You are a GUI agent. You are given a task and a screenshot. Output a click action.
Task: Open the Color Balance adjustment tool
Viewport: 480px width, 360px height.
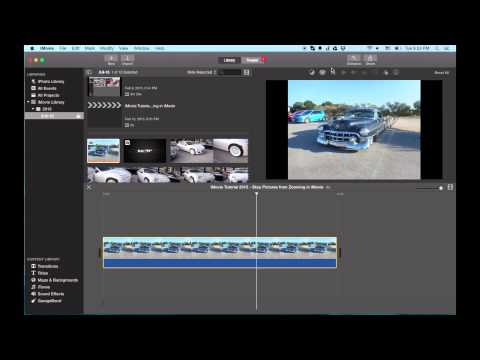[312, 72]
